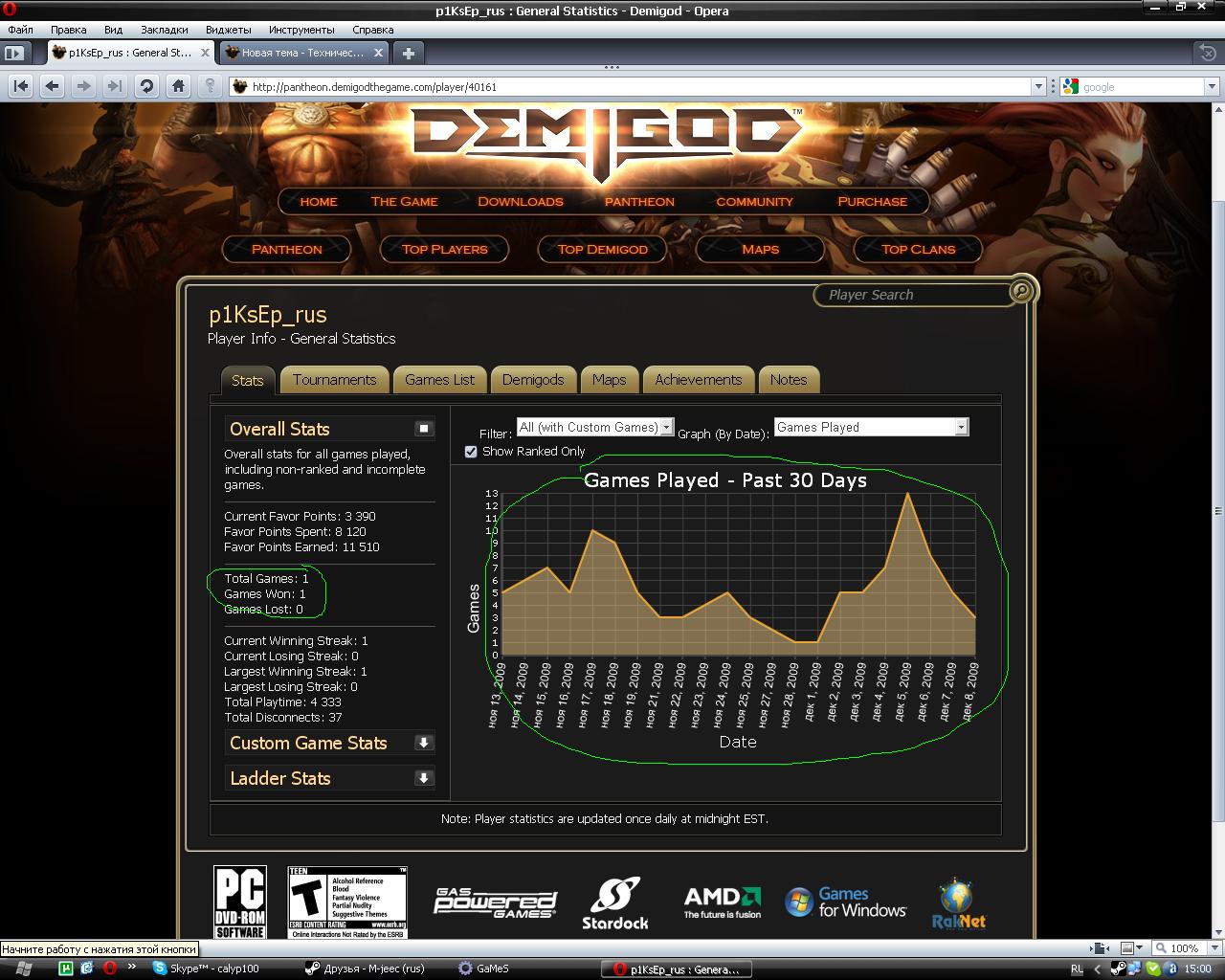
Task: Open the home page
Action: point(178,86)
